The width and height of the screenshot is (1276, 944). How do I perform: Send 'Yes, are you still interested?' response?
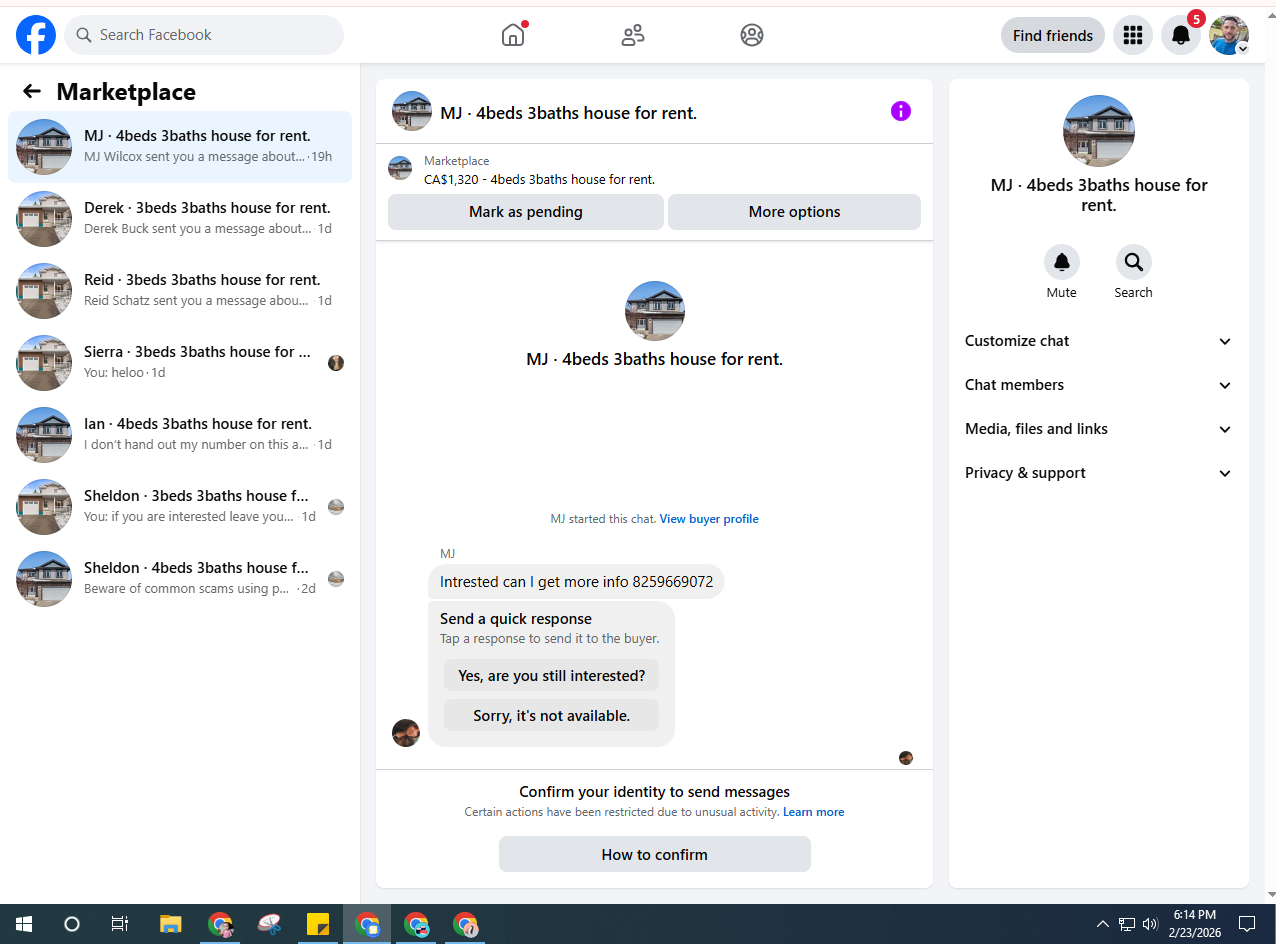click(x=552, y=676)
